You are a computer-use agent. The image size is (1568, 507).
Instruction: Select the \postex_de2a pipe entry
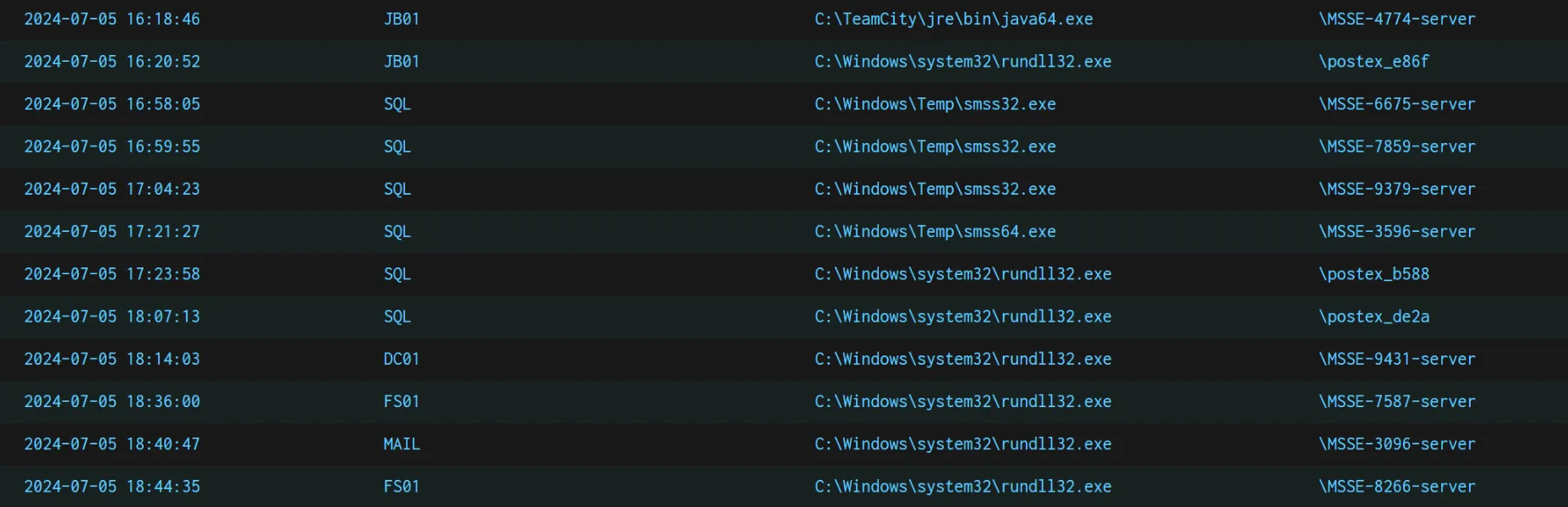point(1373,317)
